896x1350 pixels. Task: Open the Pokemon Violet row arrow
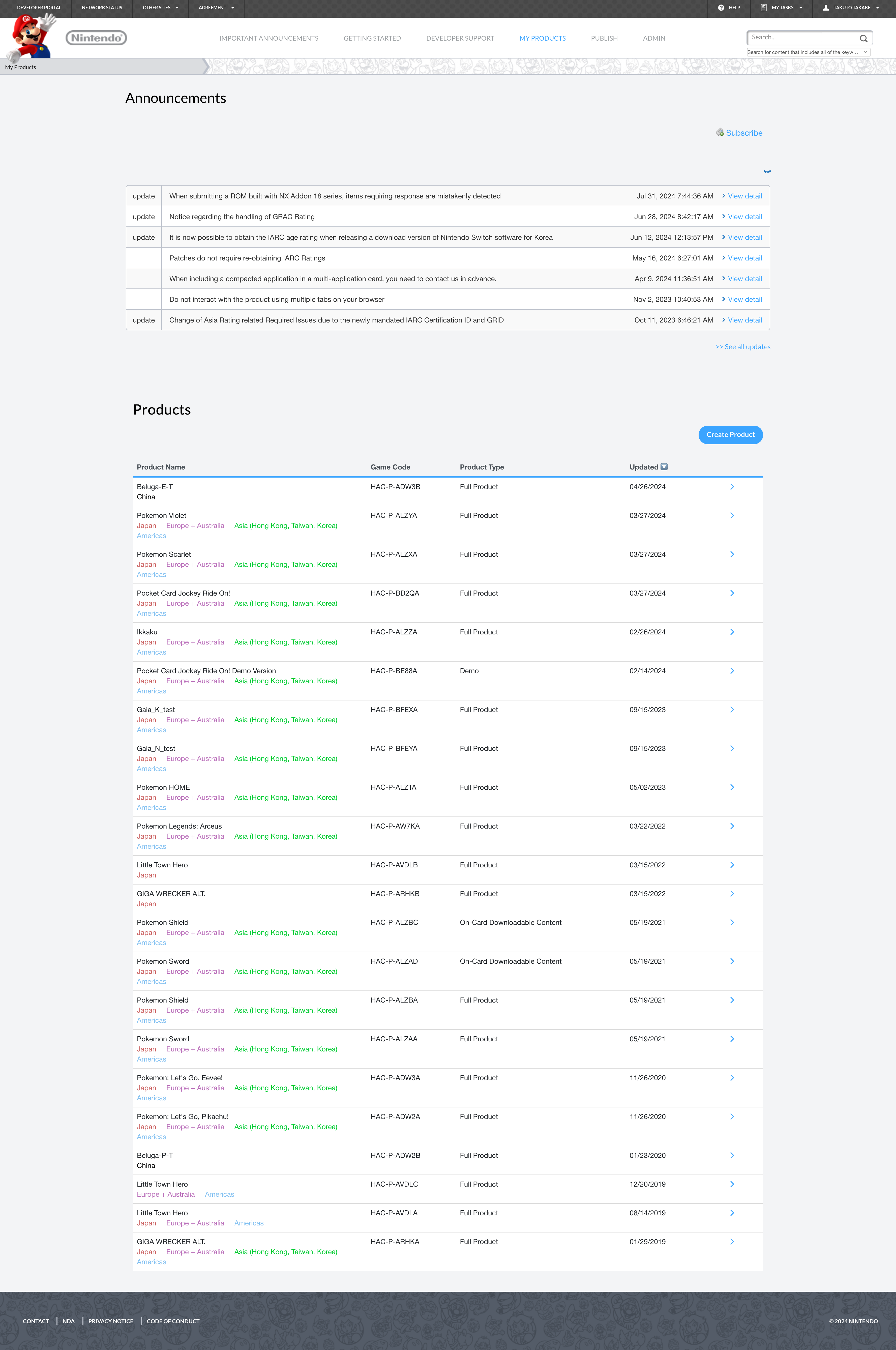tap(732, 516)
